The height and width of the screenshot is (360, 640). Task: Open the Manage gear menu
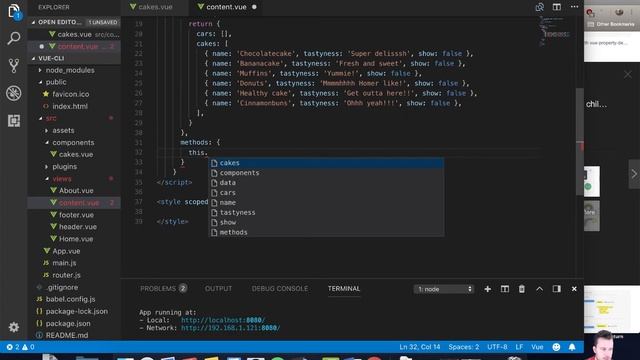[13, 327]
